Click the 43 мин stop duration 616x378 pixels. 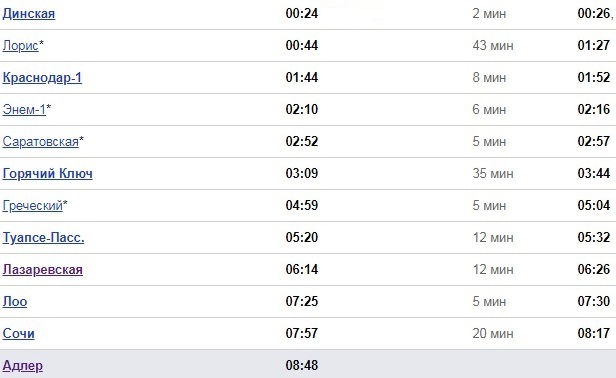click(493, 46)
